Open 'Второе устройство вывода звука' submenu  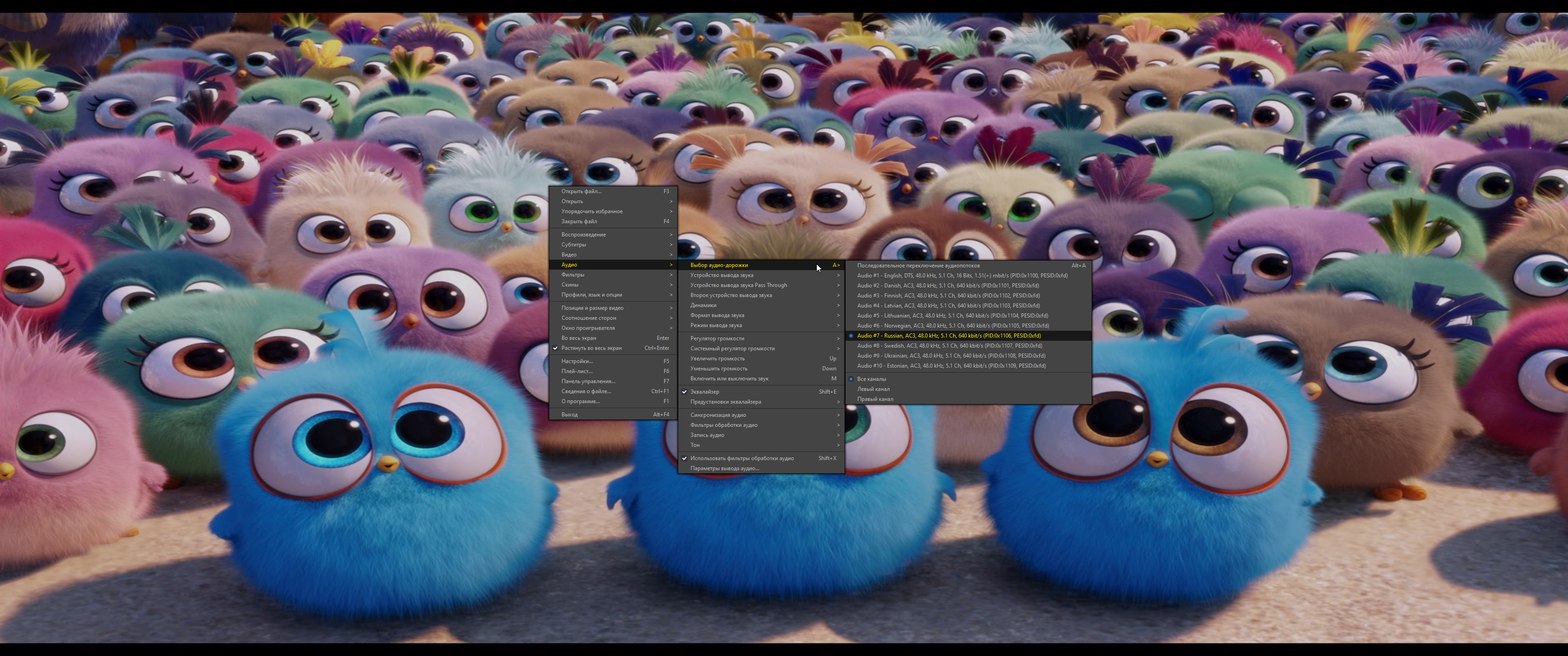(x=762, y=295)
